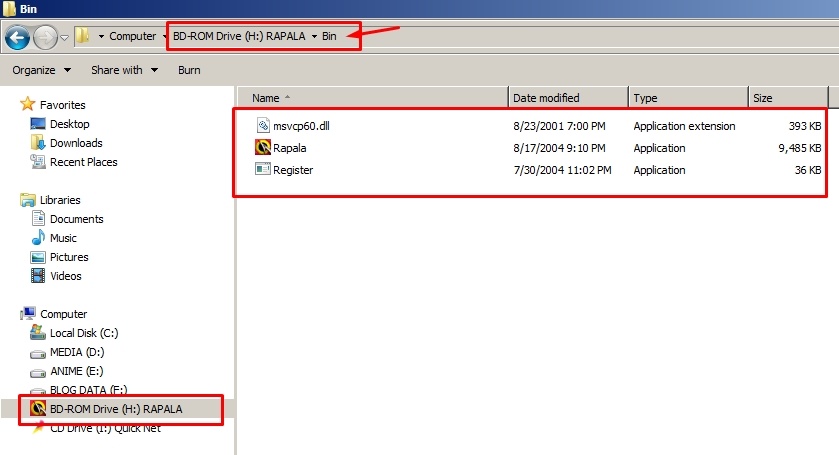Screen dimensions: 839x455
Task: Click the MEDIA (D:) drive icon
Action: [x=38, y=354]
